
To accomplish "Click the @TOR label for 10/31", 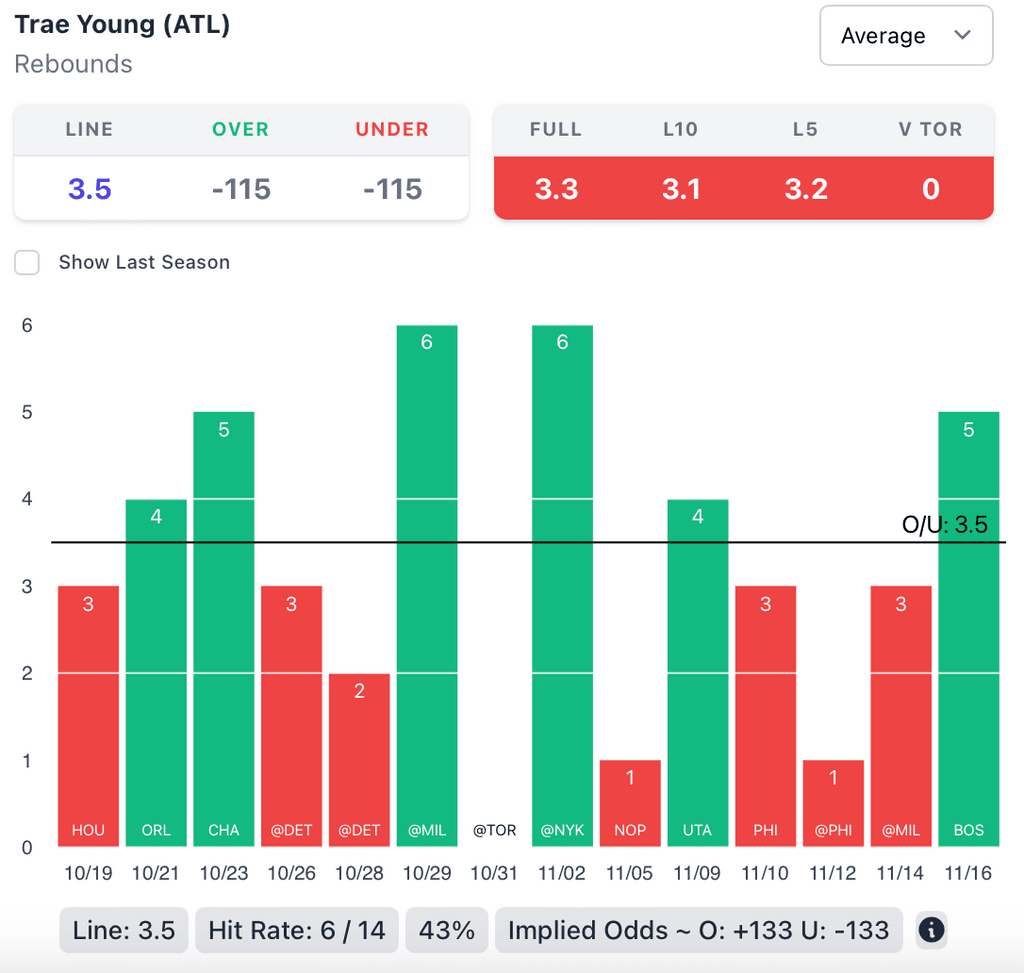I will (x=494, y=830).
